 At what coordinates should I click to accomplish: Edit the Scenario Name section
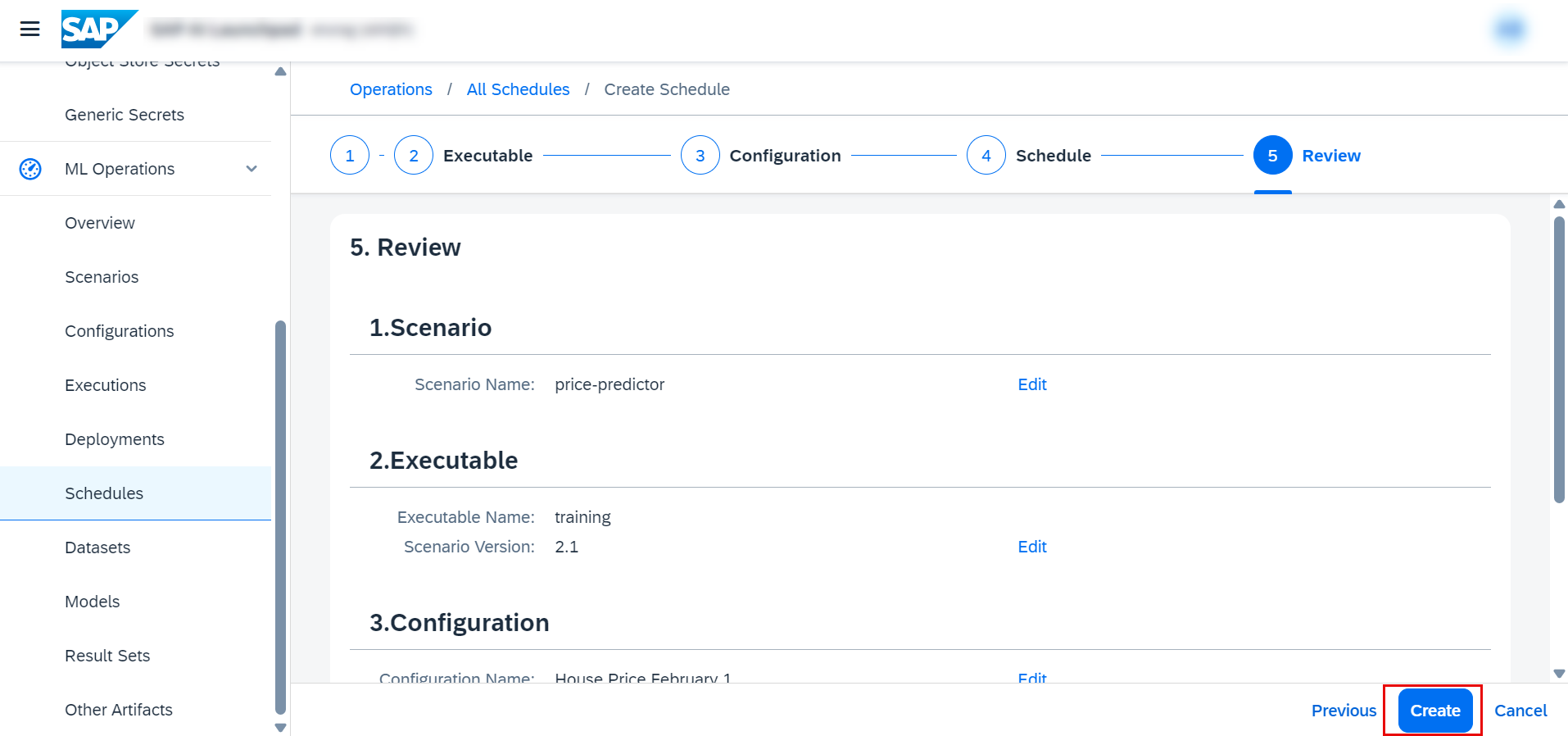pyautogui.click(x=1032, y=384)
